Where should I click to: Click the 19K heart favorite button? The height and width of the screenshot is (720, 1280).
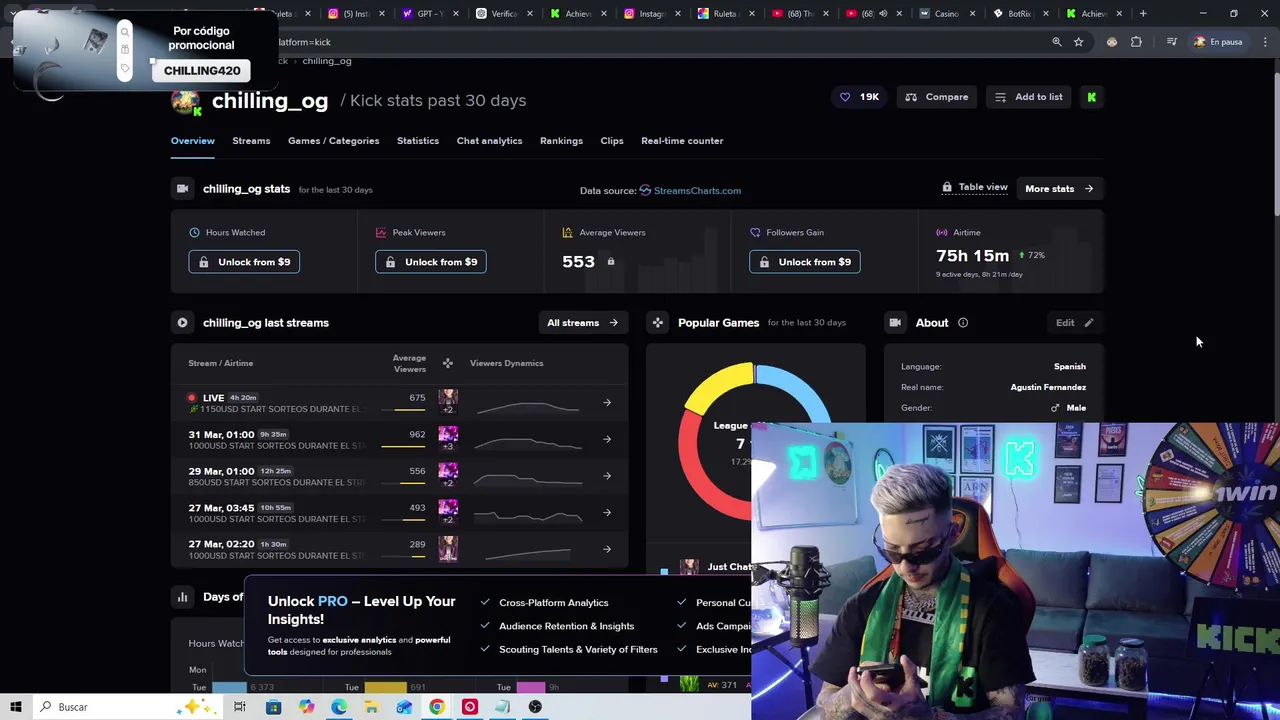tap(859, 97)
